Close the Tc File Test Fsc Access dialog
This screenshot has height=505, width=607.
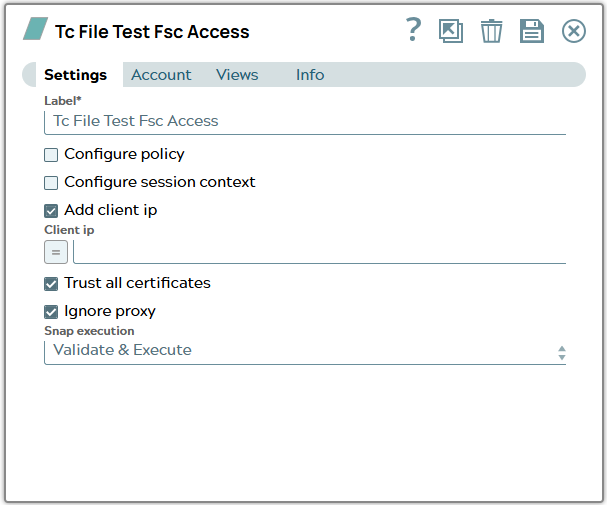tap(574, 31)
